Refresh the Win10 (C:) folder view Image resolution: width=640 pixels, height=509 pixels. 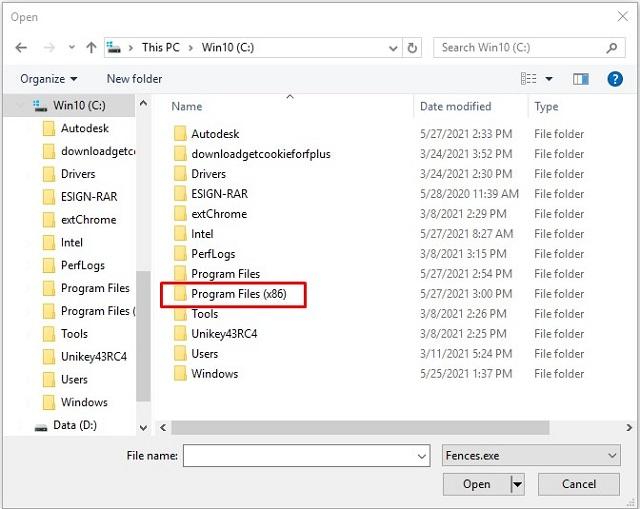click(412, 48)
